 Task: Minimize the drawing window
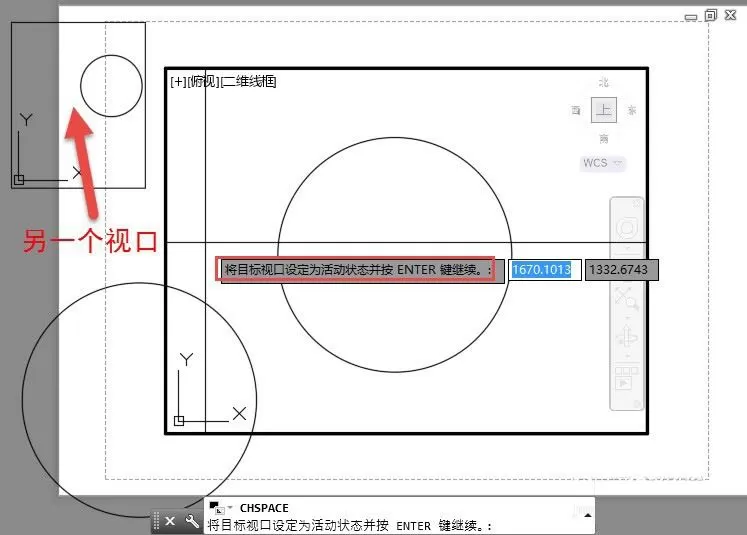pos(691,17)
